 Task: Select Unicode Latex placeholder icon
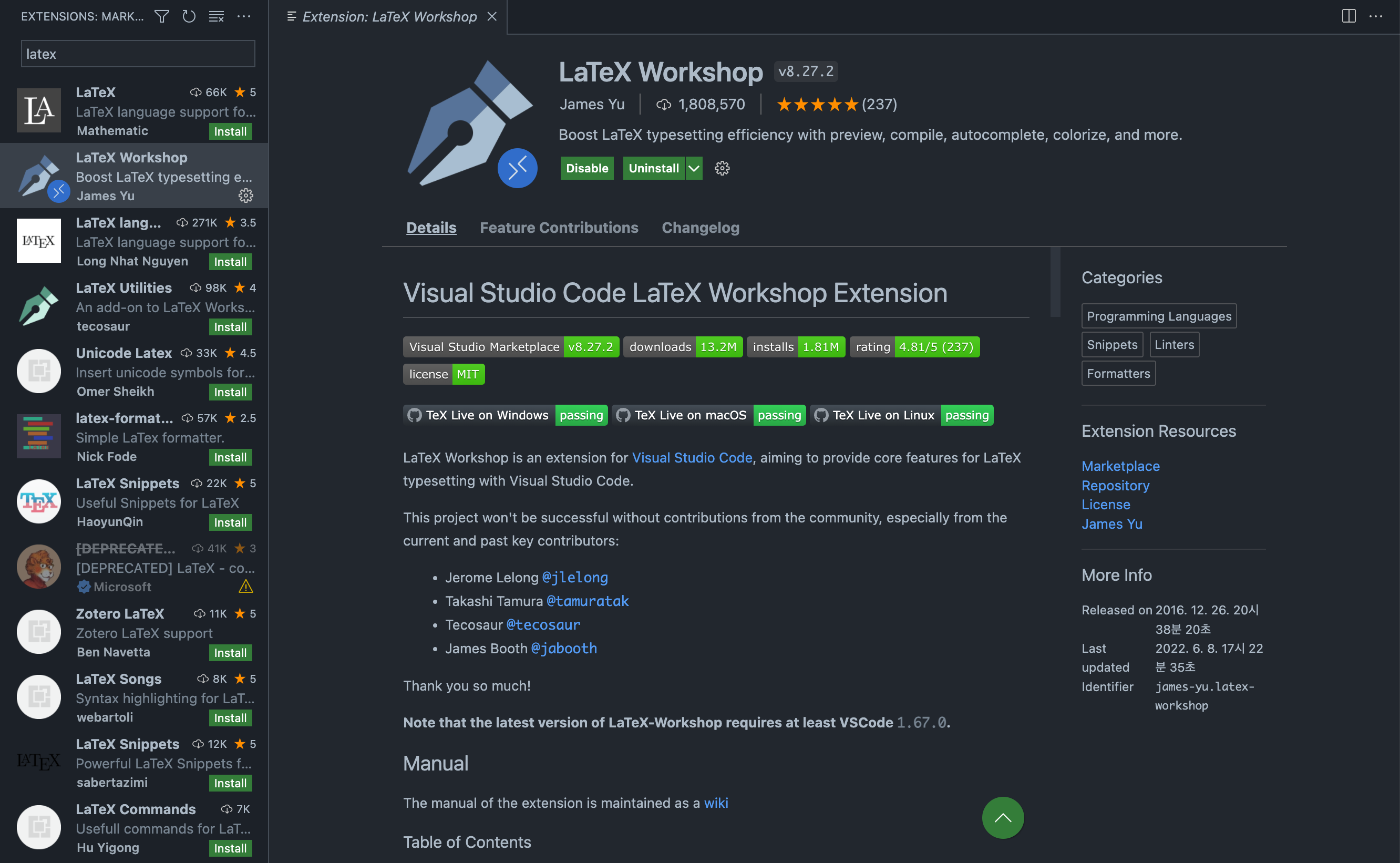tap(39, 371)
